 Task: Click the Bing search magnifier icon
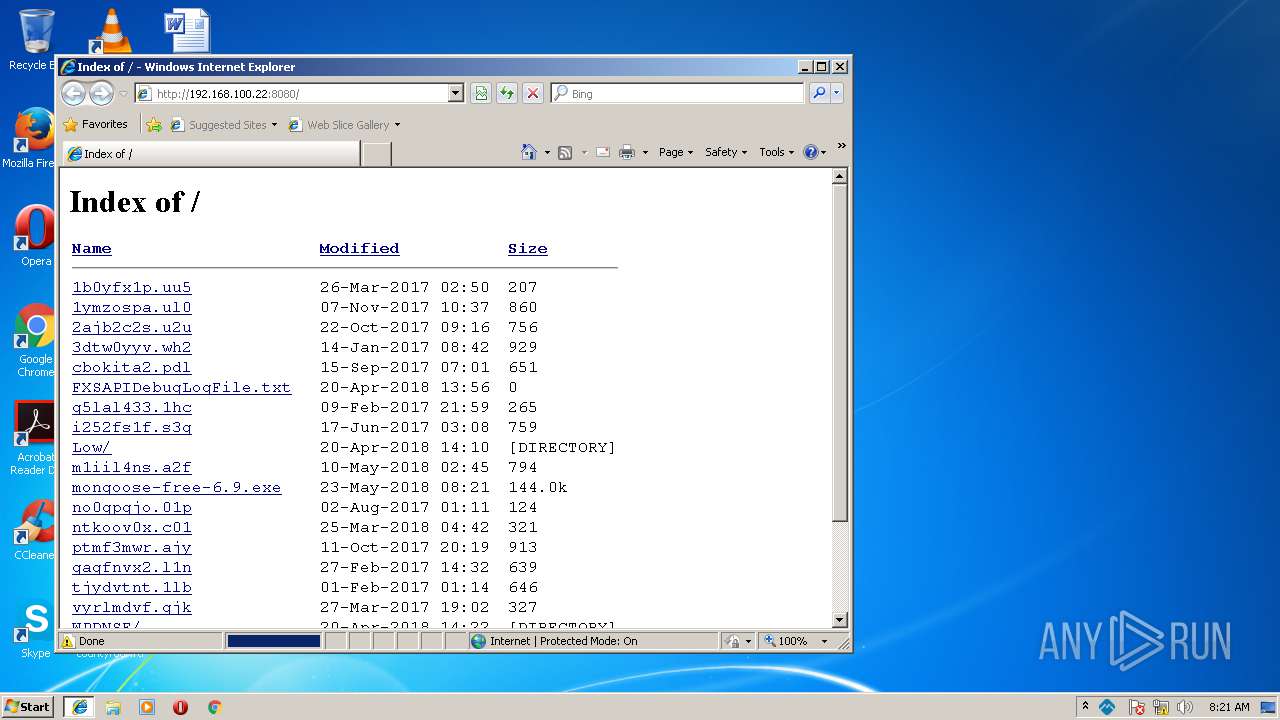pos(819,93)
